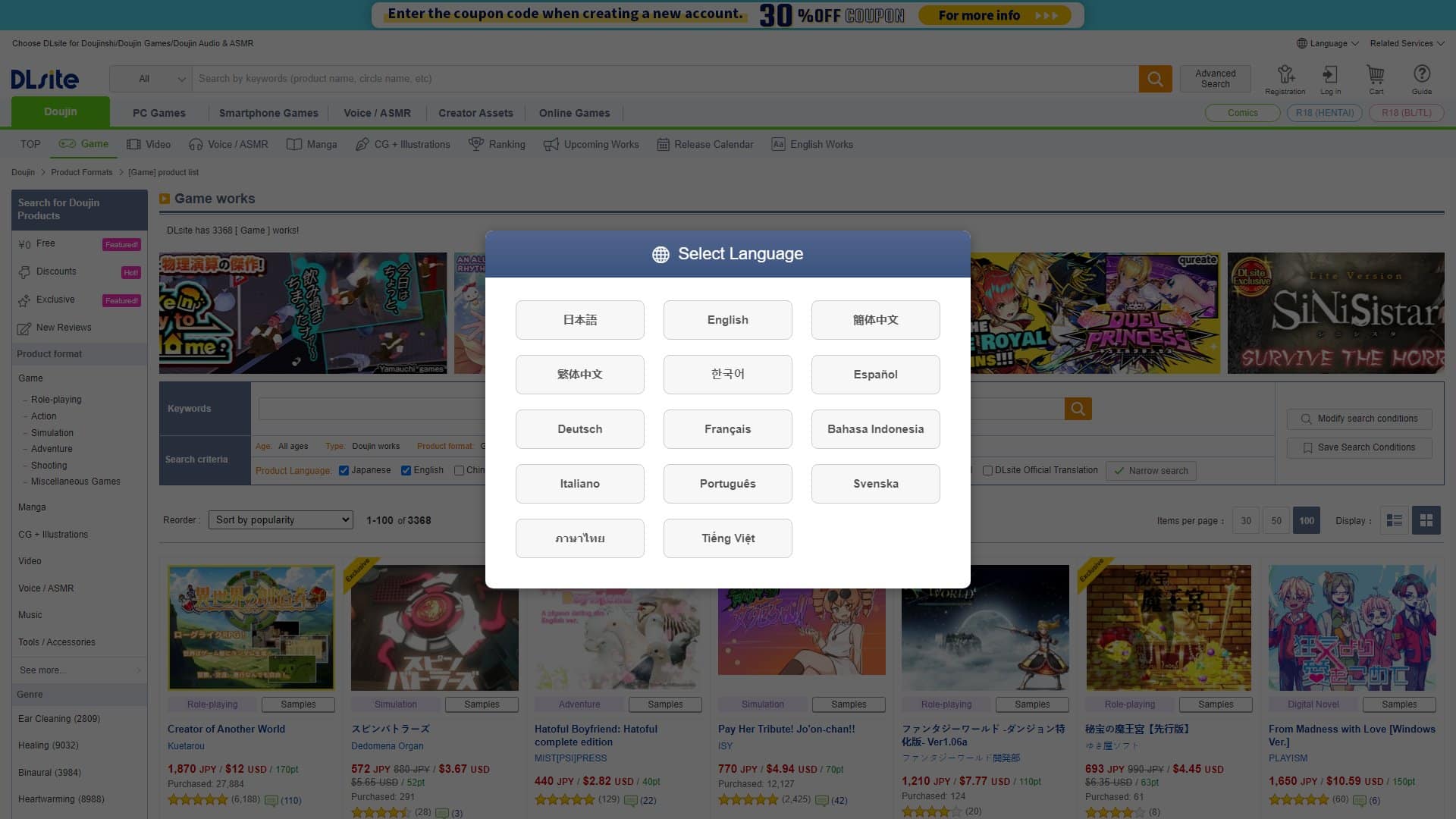This screenshot has height=819, width=1456.
Task: Click the Advanced Search button
Action: 1215,79
